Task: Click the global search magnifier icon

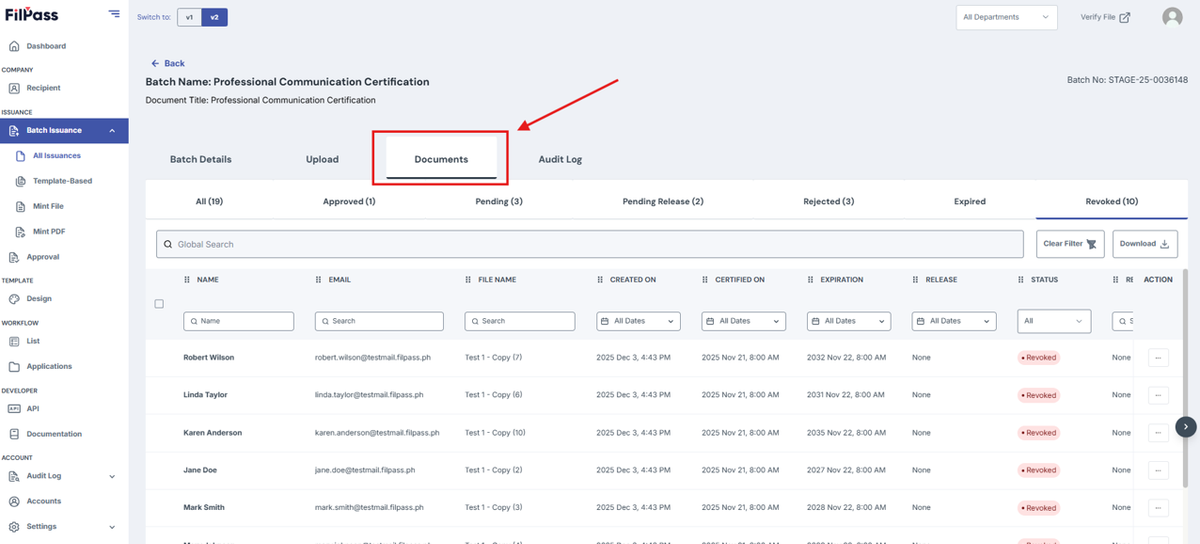Action: (x=167, y=244)
